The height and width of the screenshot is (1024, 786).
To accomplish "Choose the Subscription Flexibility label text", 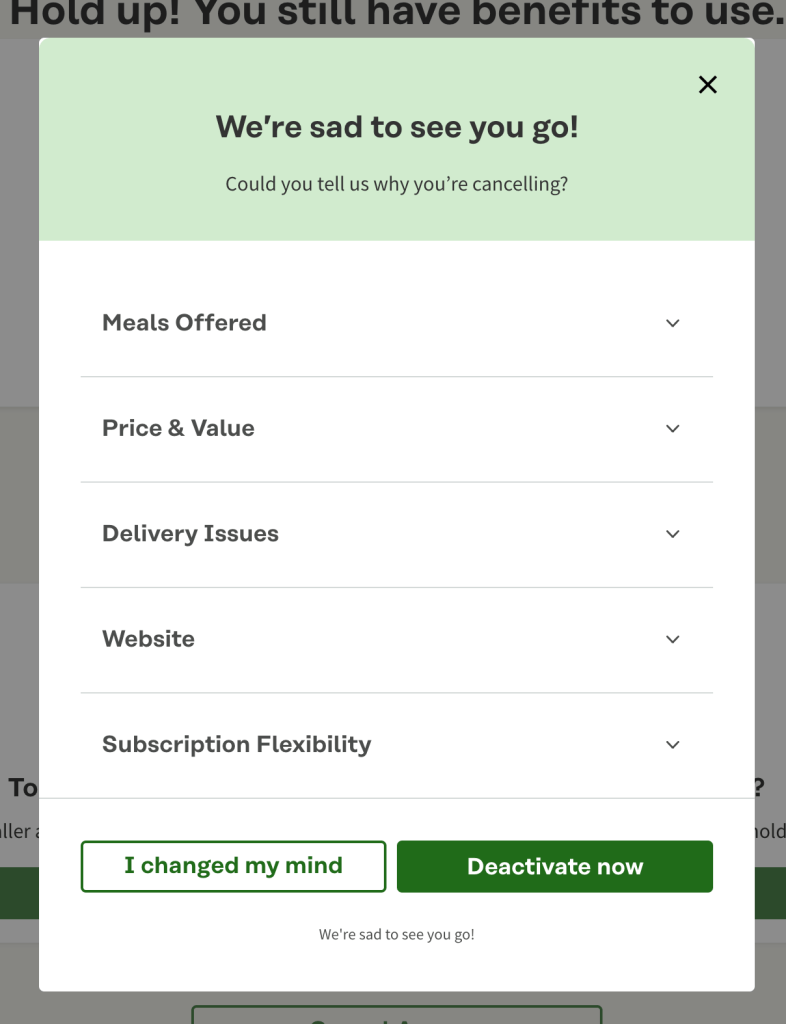I will pos(236,745).
